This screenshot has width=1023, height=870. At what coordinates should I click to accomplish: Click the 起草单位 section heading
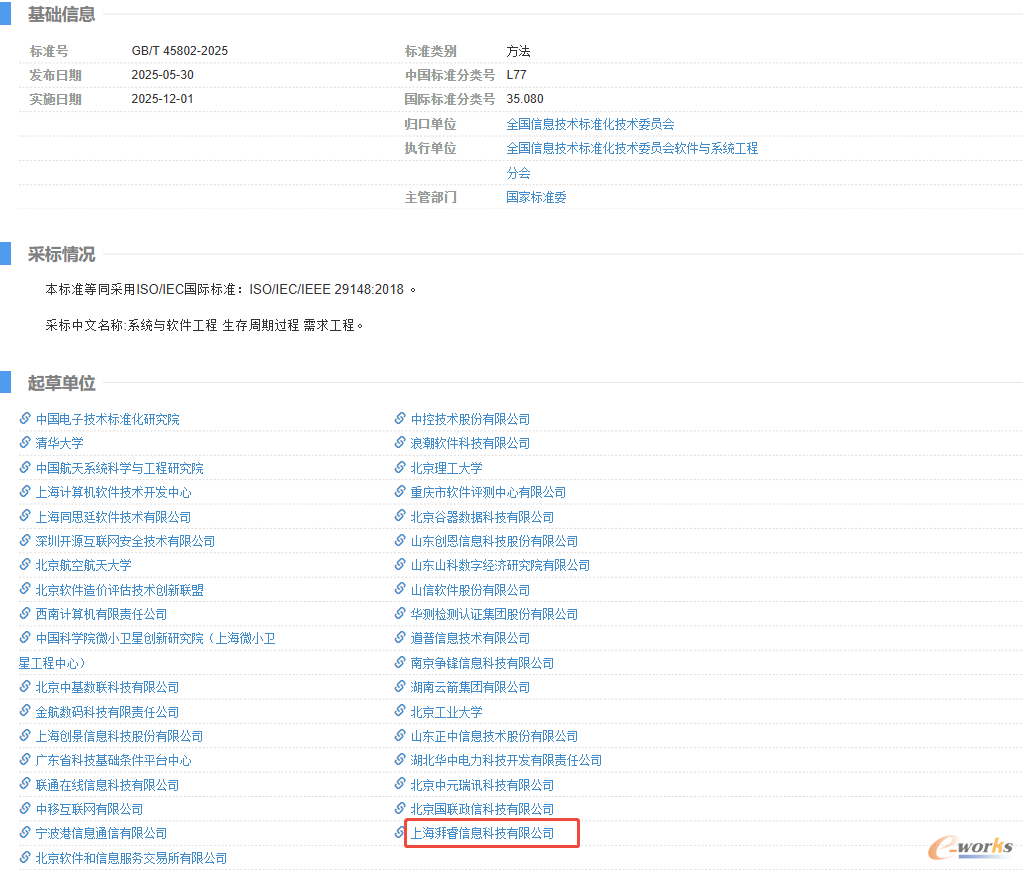click(61, 383)
